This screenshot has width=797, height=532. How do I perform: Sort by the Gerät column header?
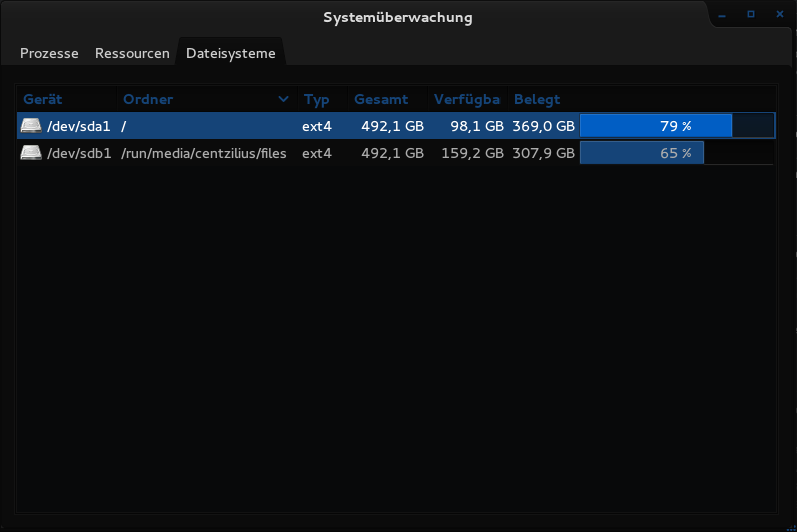[43, 99]
